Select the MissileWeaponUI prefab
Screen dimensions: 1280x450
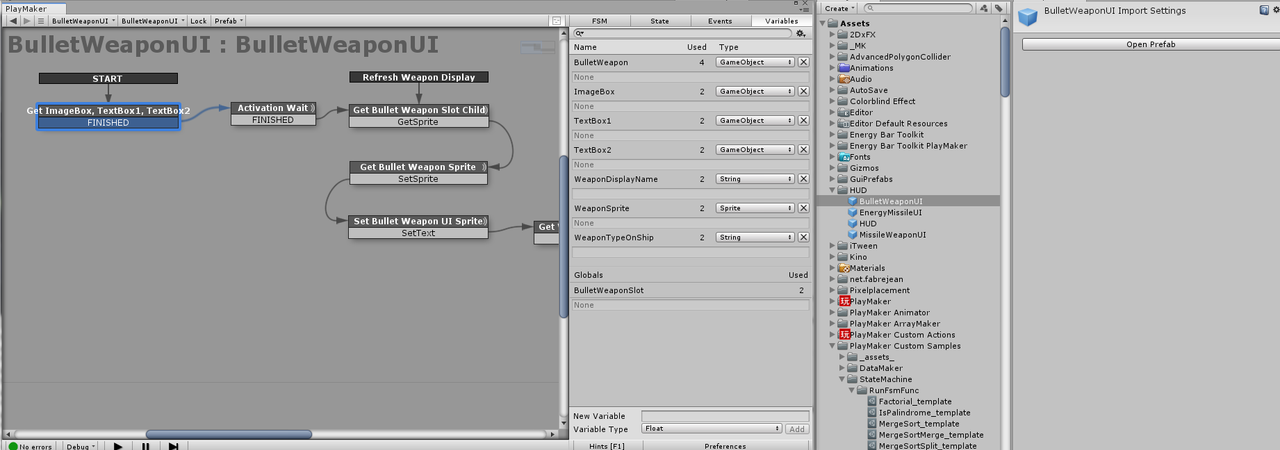(892, 235)
